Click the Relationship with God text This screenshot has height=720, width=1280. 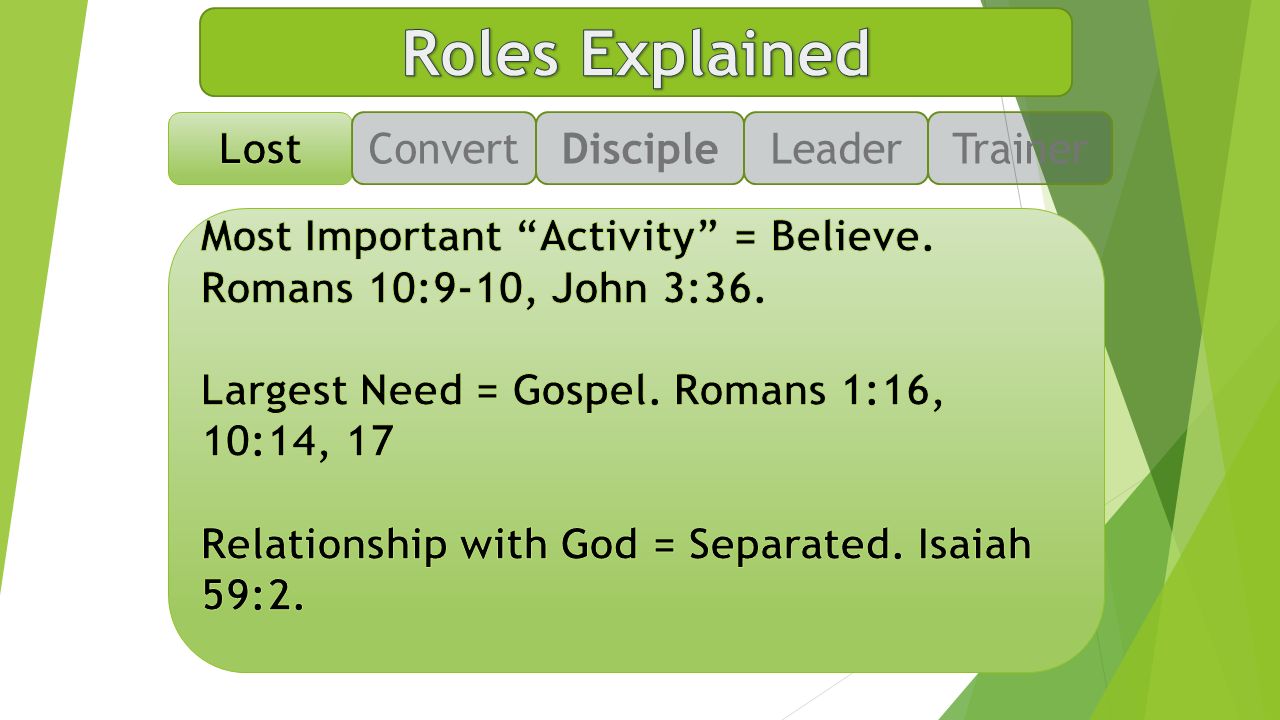[x=419, y=544]
